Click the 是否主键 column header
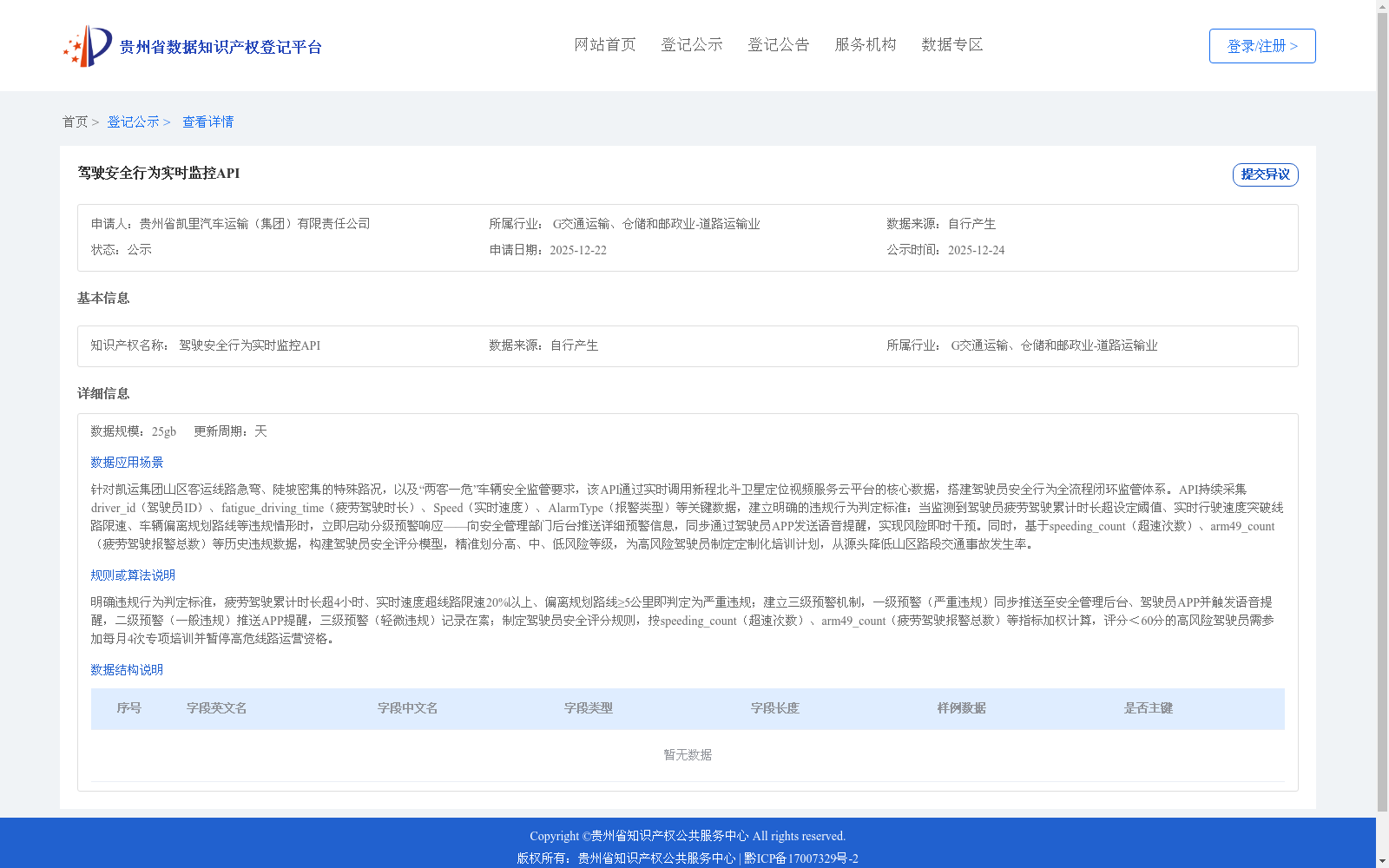 click(1149, 708)
